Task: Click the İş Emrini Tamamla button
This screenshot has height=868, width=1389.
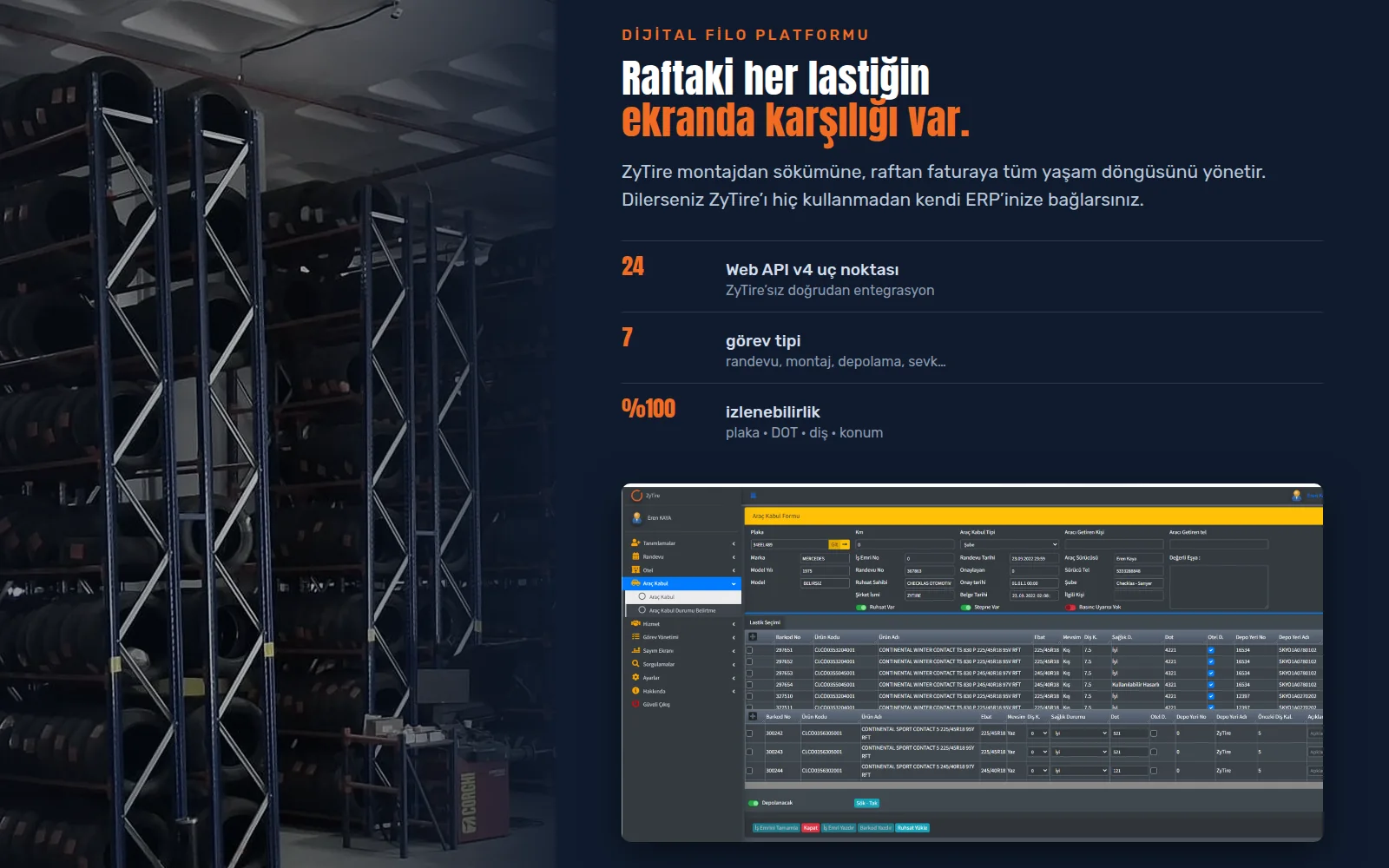Action: tap(776, 828)
